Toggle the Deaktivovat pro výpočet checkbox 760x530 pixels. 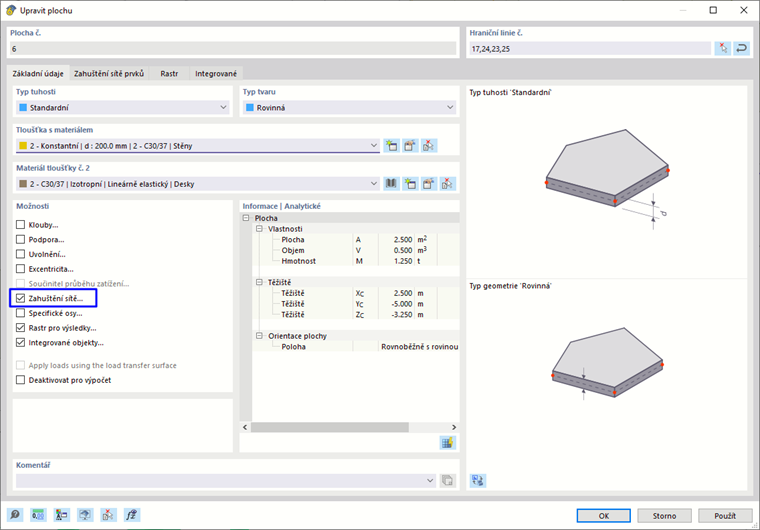coord(20,380)
